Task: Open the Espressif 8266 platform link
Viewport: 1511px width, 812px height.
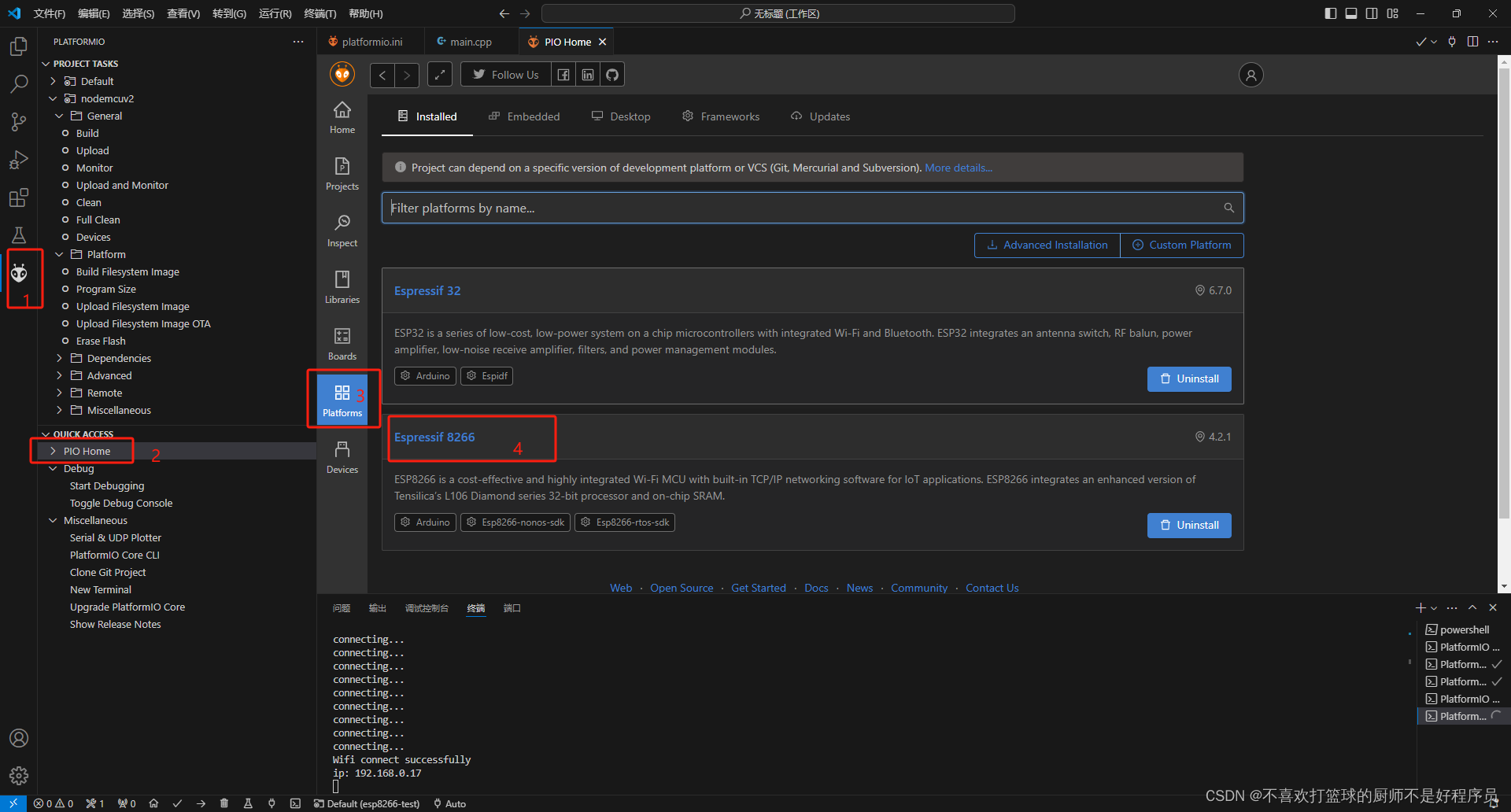Action: 434,437
